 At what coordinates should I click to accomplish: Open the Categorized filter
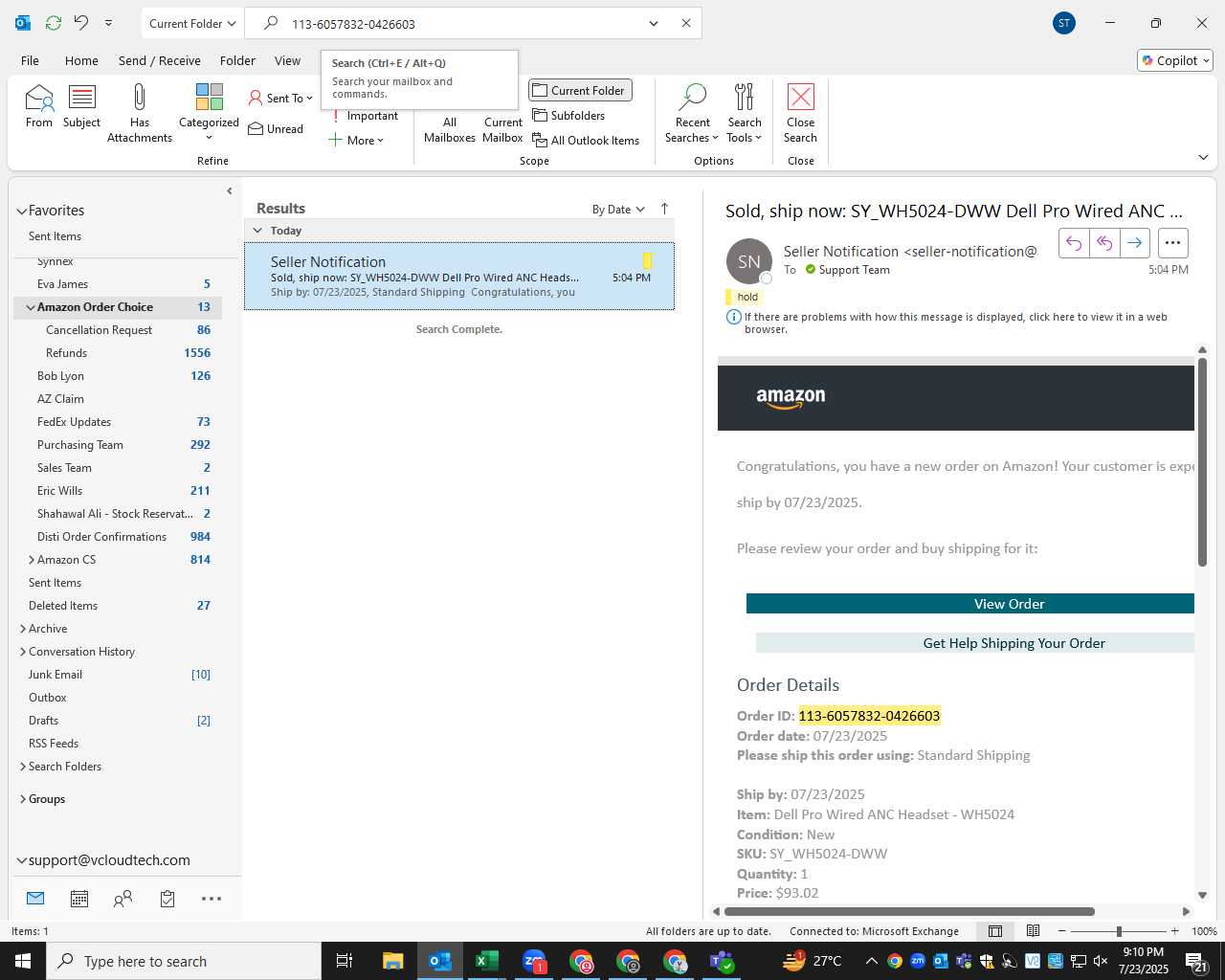(x=209, y=112)
